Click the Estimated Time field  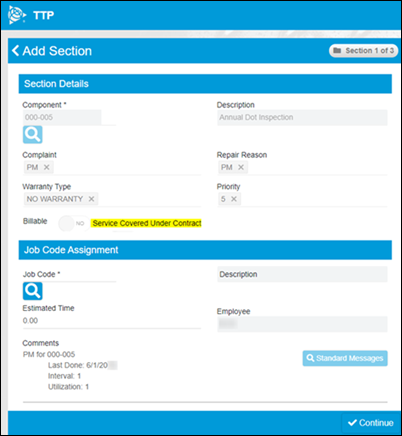point(112,321)
